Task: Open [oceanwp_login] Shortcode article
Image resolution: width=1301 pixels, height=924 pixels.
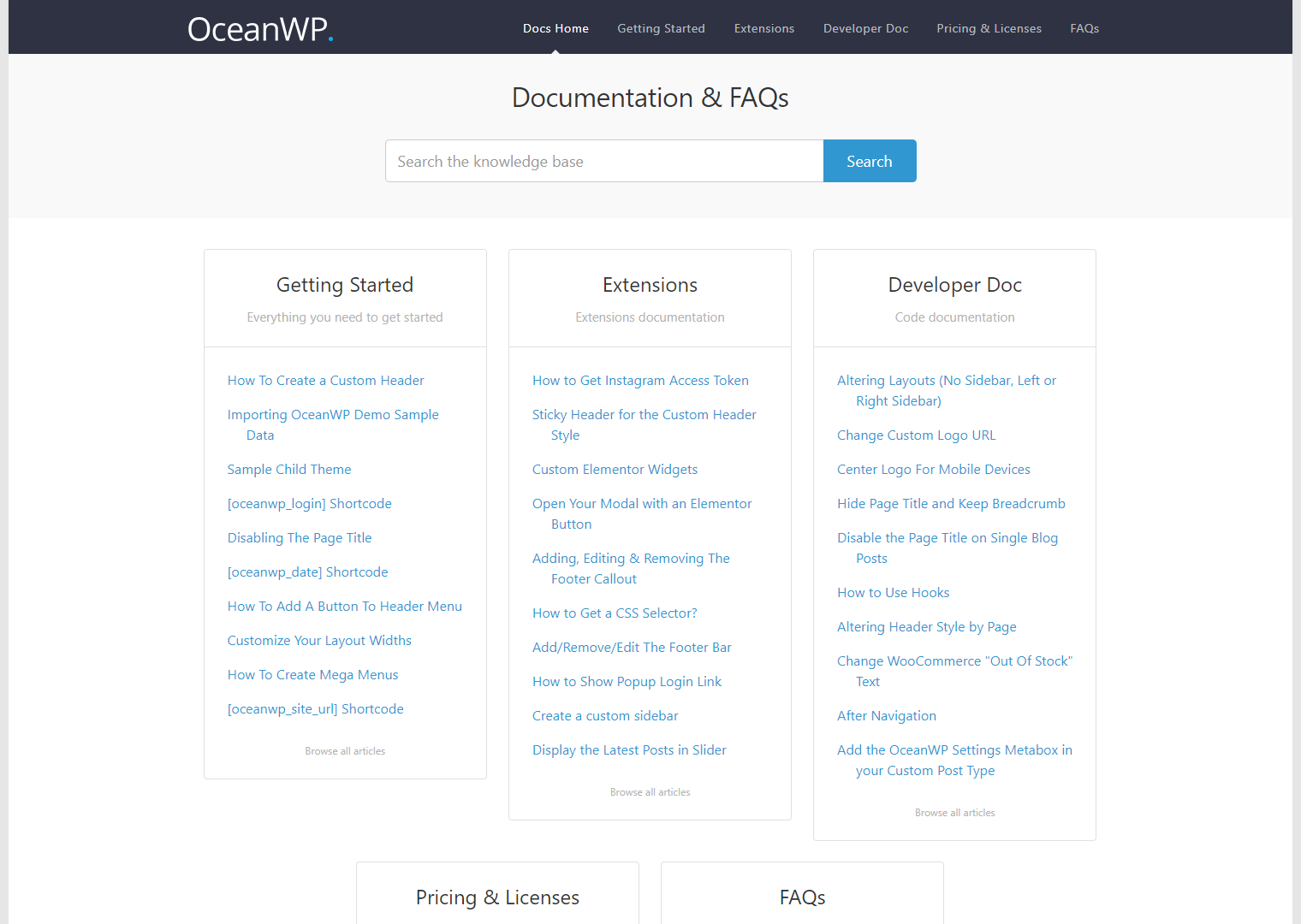Action: [309, 504]
